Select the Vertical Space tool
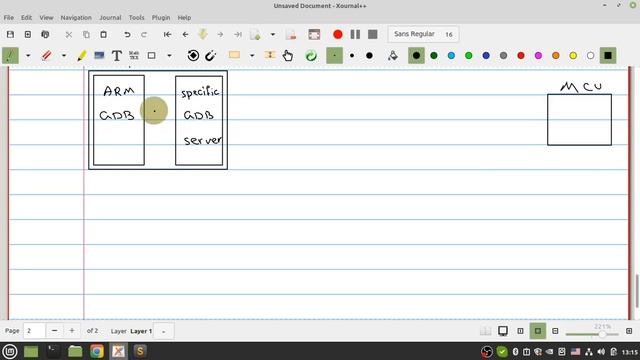 pos(270,55)
